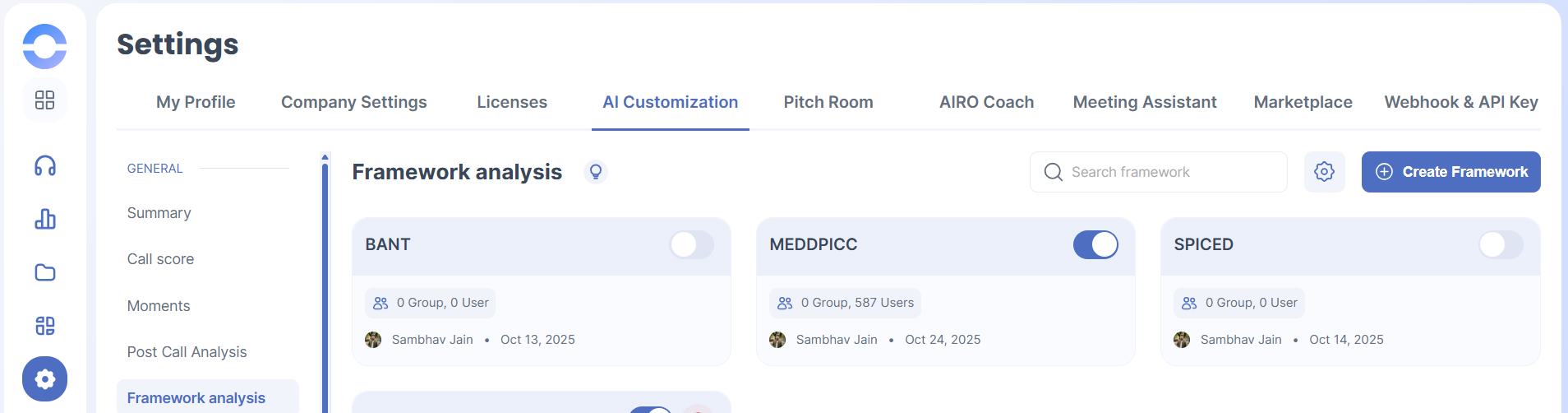
Task: Open the settings gear in the left sidebar
Action: [45, 378]
